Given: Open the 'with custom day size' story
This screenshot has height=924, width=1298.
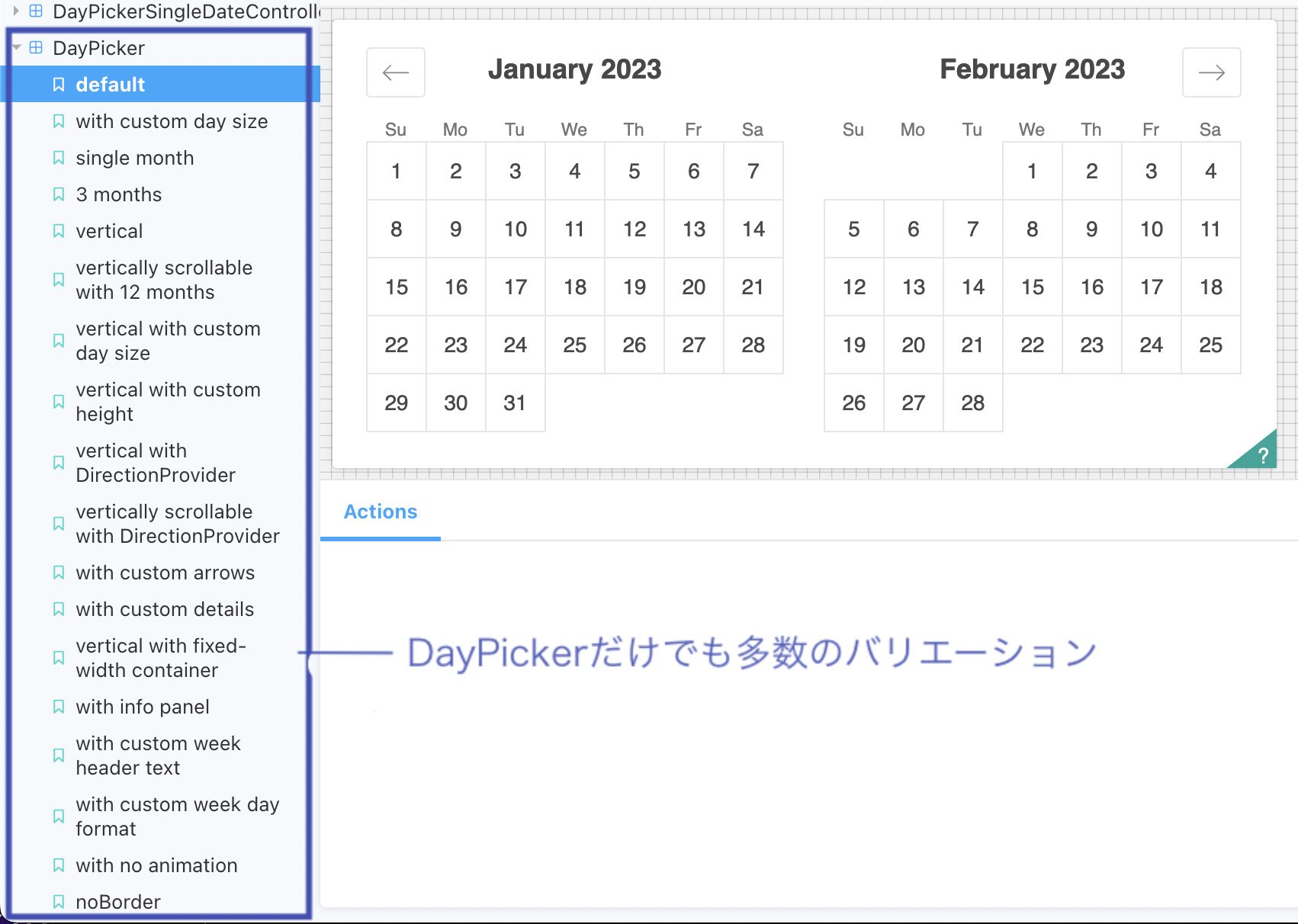Looking at the screenshot, I should coord(172,121).
